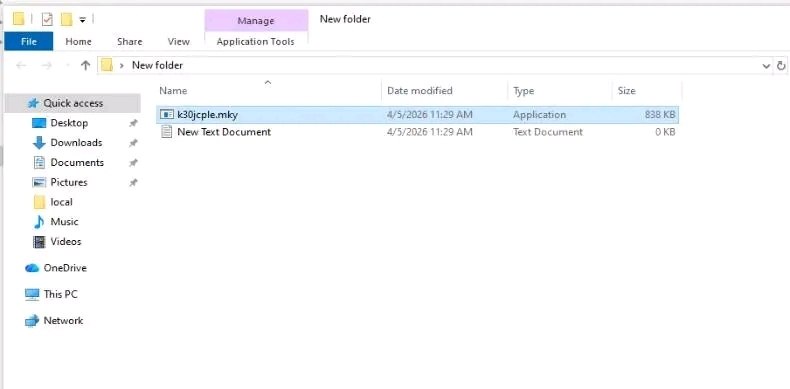790x389 pixels.
Task: Switch to the View ribbon tab
Action: point(178,42)
